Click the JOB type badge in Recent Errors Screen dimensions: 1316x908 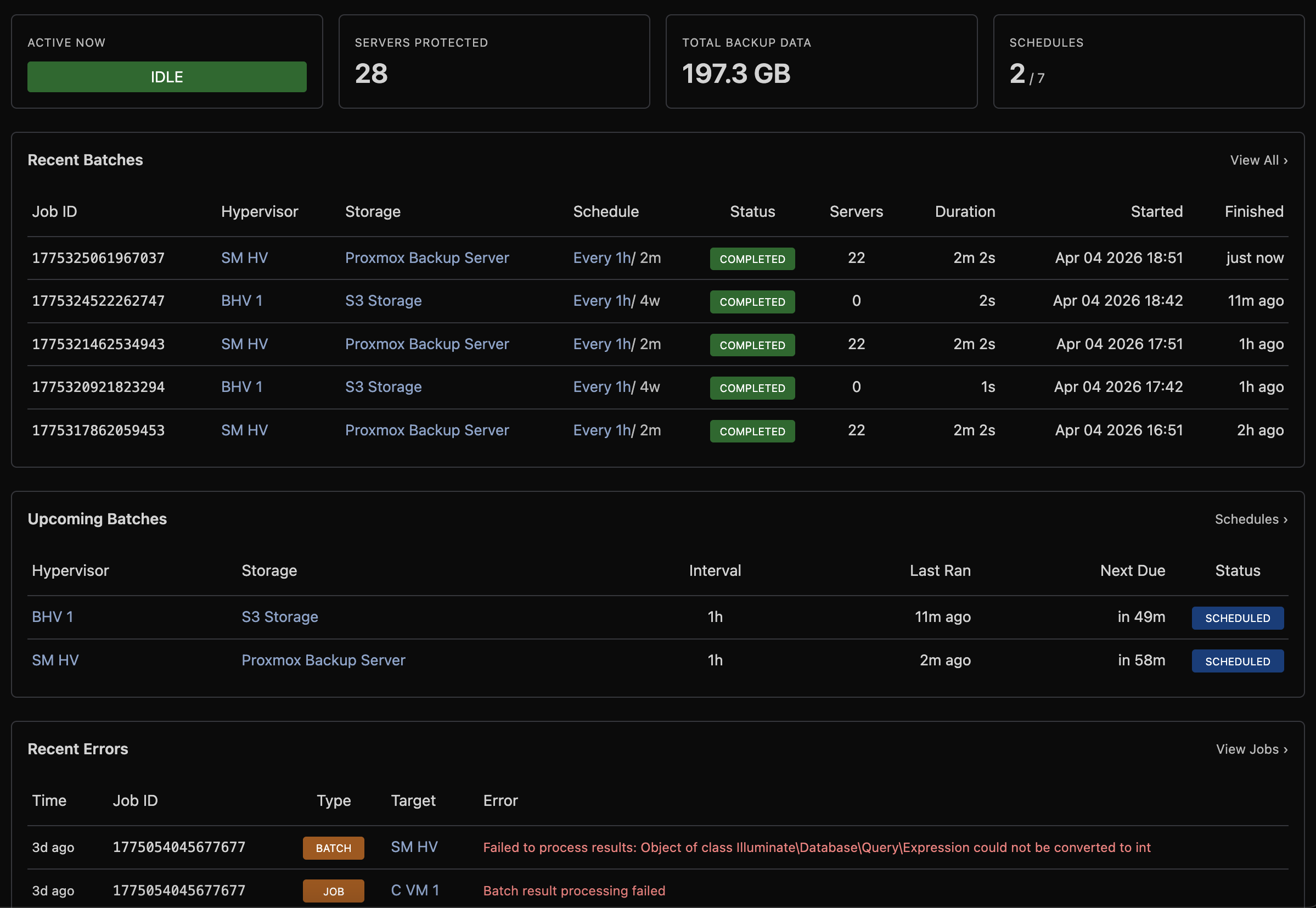(x=333, y=890)
